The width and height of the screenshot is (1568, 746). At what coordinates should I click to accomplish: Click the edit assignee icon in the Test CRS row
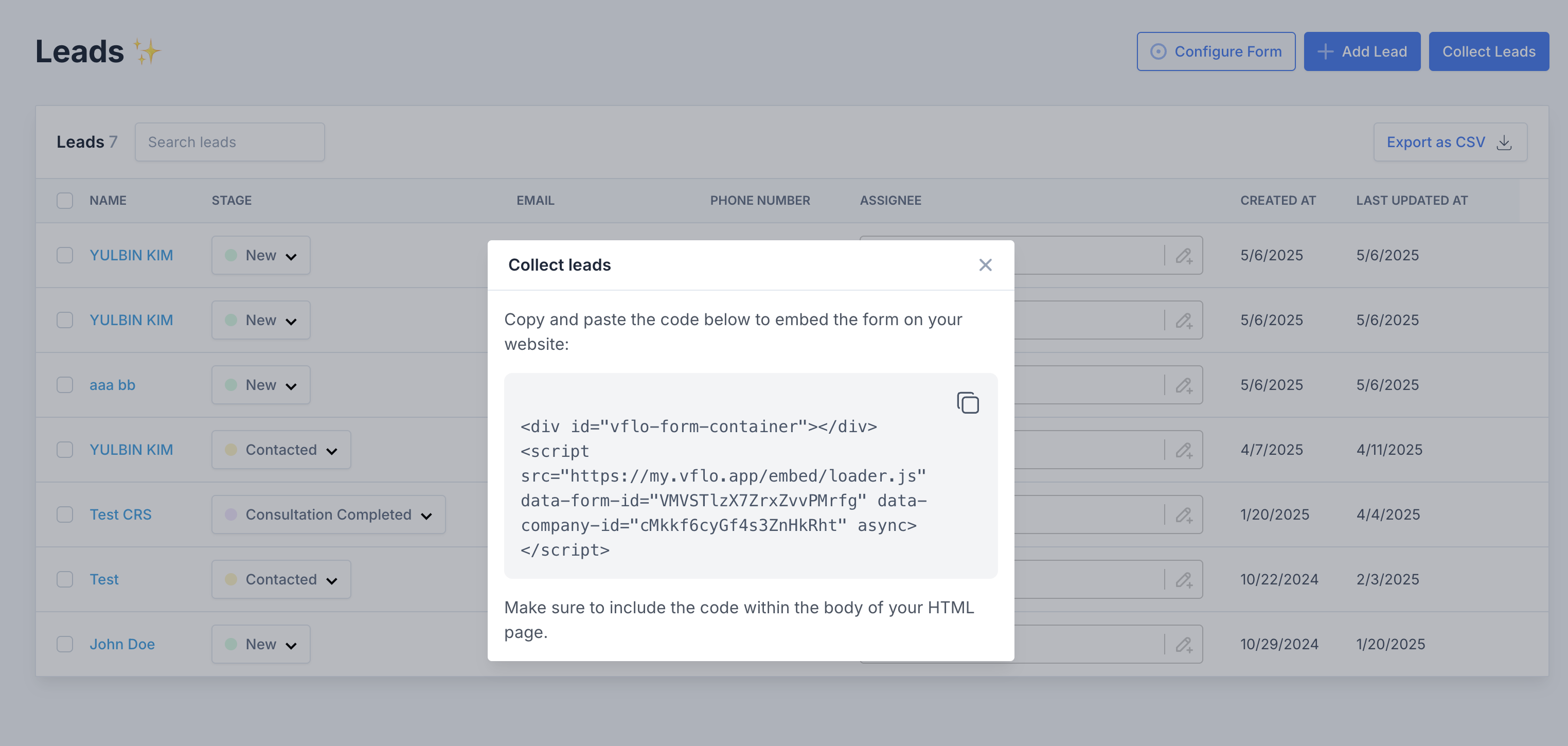click(x=1184, y=514)
